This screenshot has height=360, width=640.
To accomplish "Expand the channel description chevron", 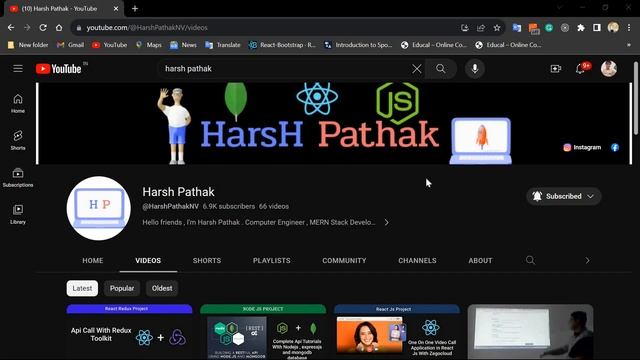I will (386, 222).
